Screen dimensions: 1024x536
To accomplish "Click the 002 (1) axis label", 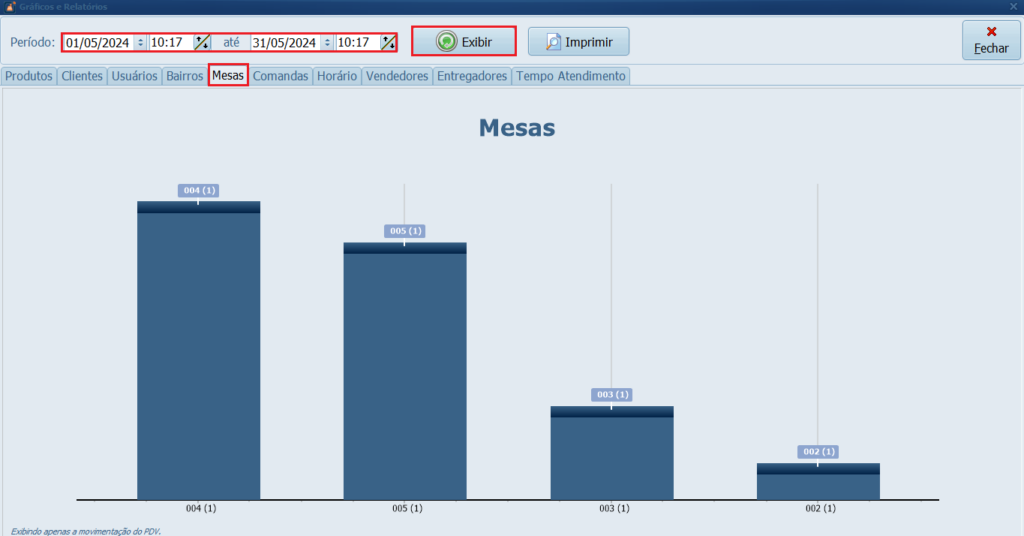I will (820, 508).
